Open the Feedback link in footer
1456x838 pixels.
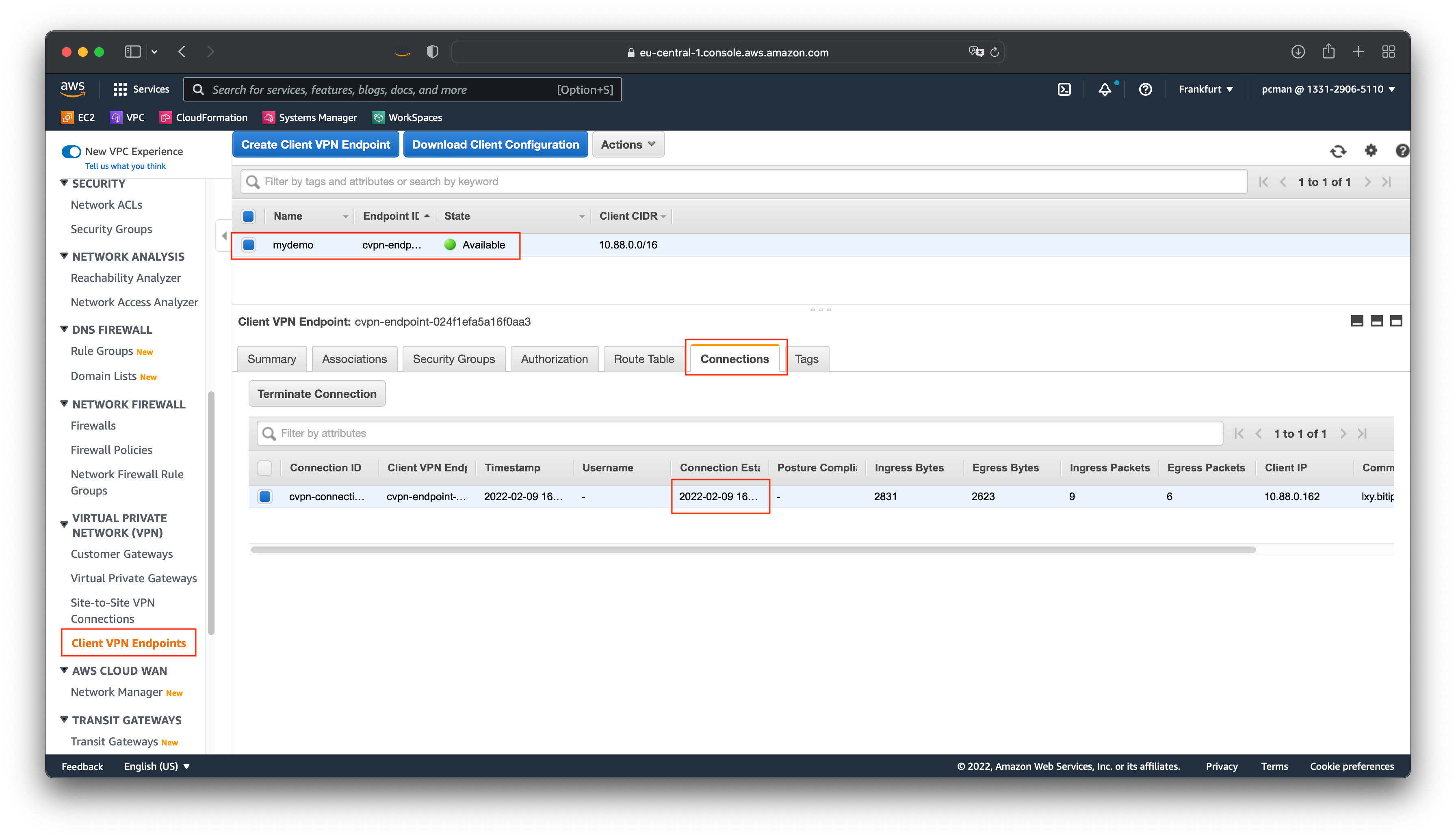tap(82, 766)
